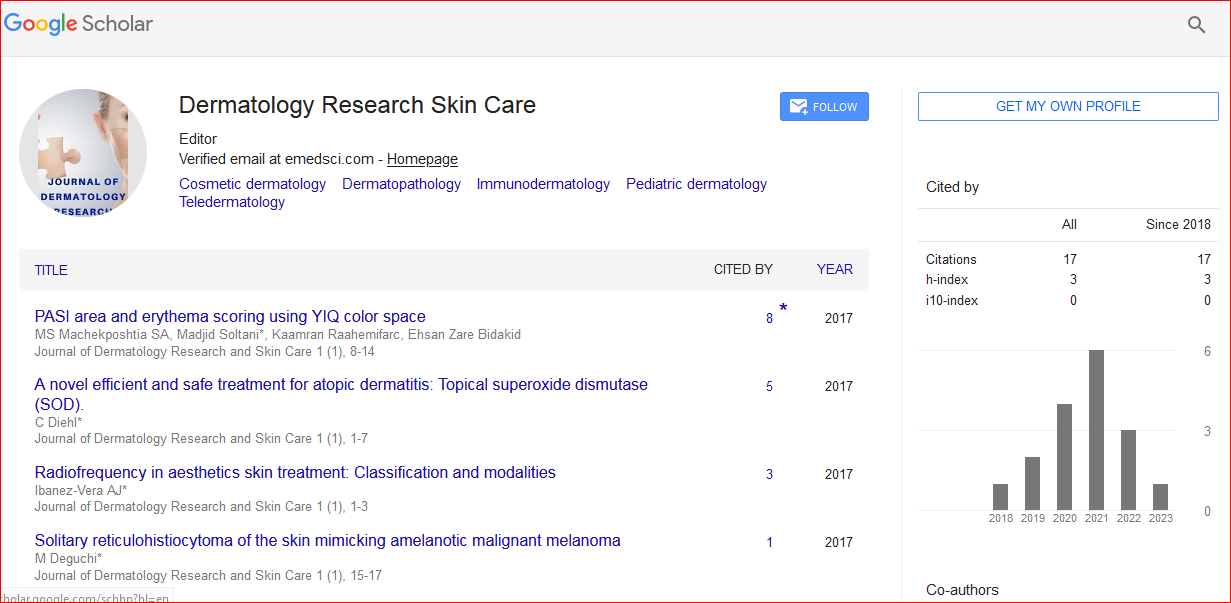Sort articles by Year column header

(x=834, y=270)
